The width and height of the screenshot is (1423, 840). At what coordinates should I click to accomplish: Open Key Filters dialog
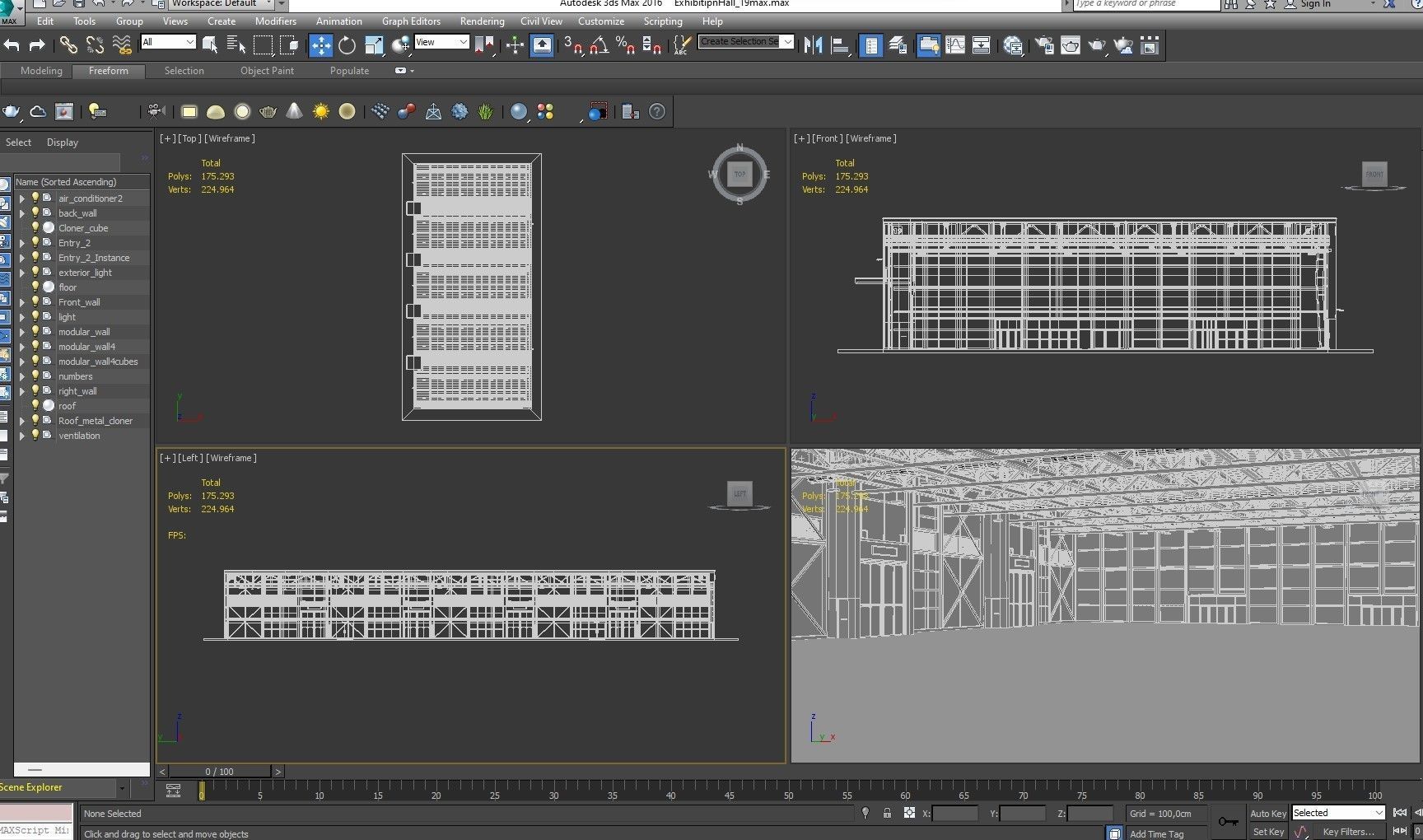point(1348,832)
